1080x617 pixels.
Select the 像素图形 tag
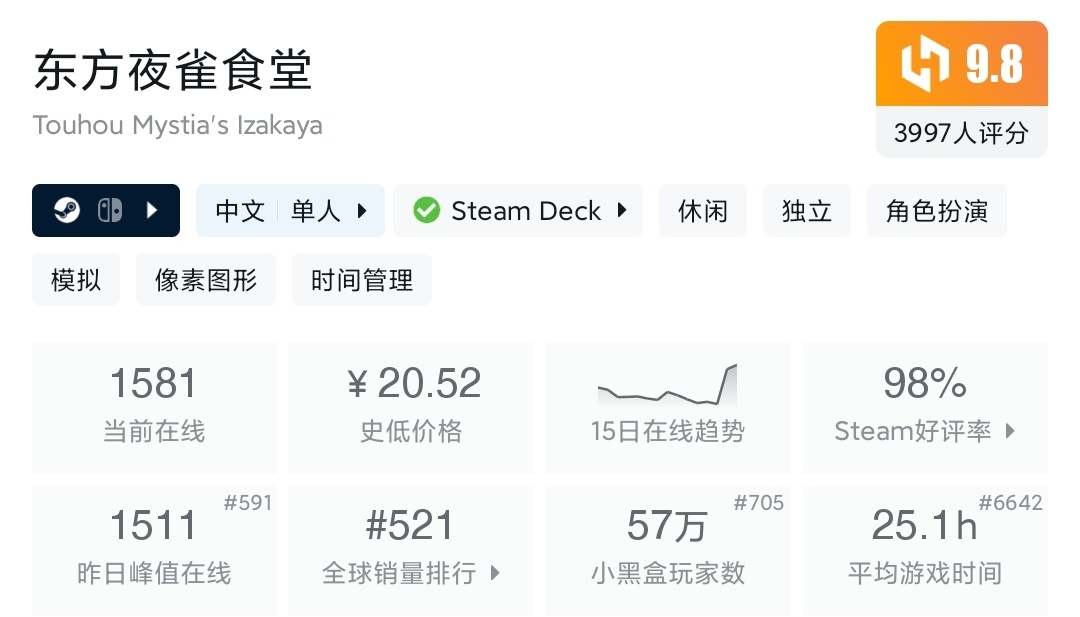click(206, 280)
